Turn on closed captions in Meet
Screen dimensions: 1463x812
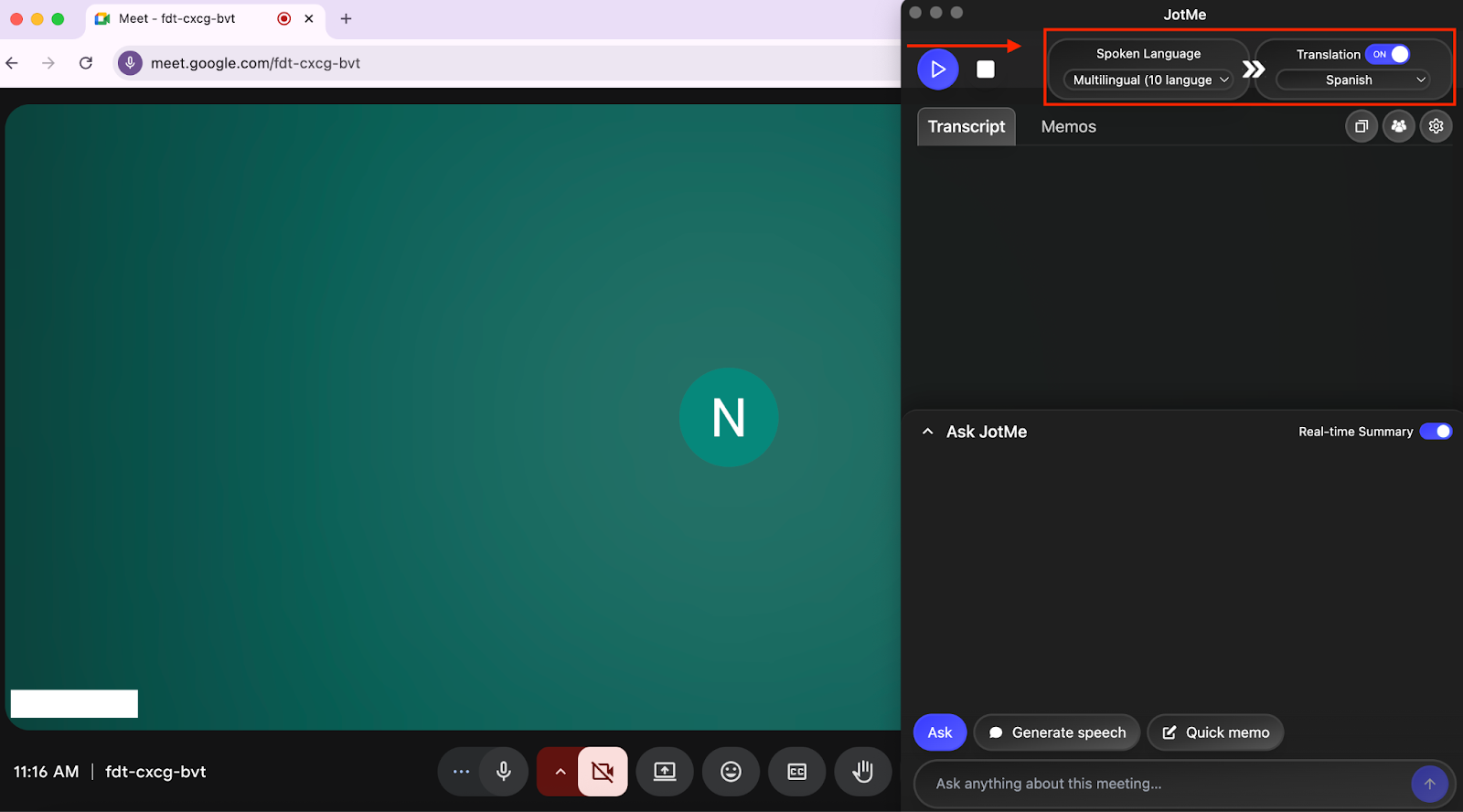click(x=796, y=772)
